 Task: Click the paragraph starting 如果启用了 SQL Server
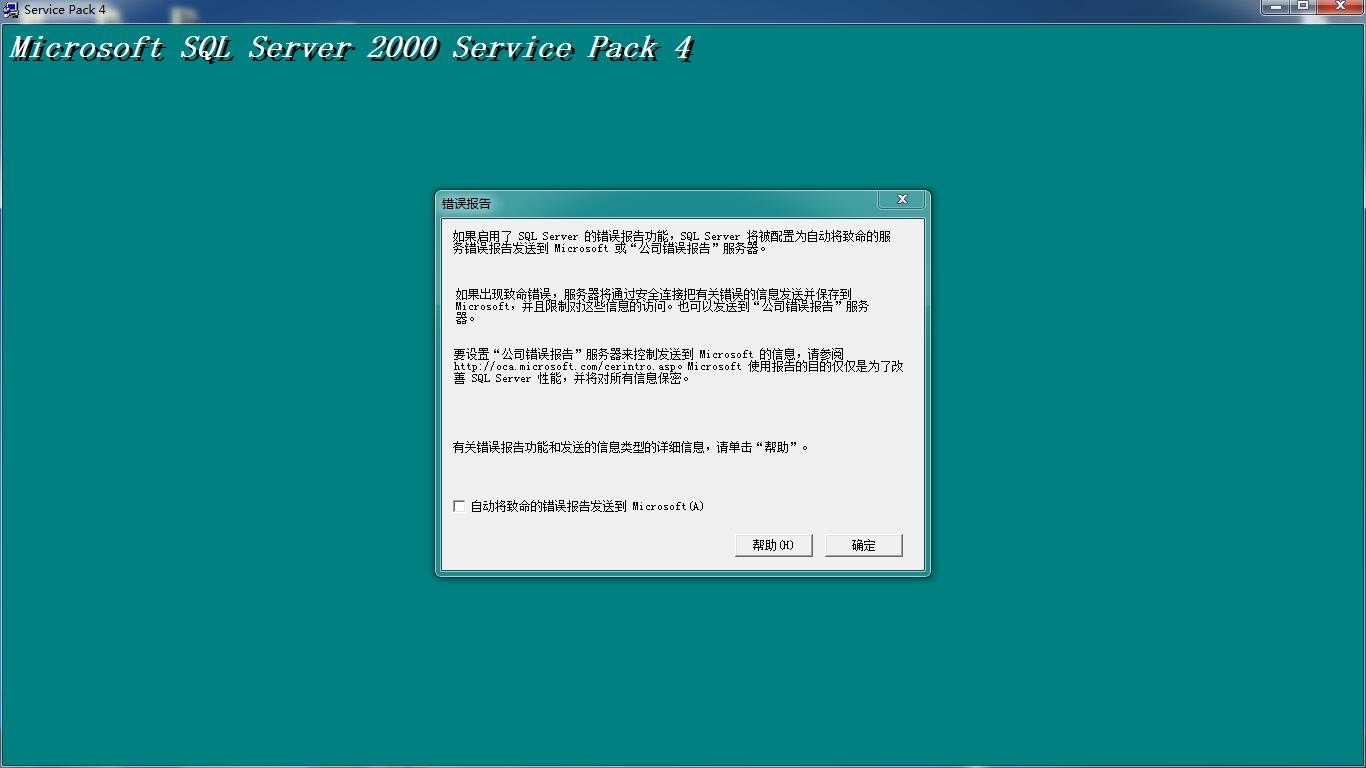point(671,242)
